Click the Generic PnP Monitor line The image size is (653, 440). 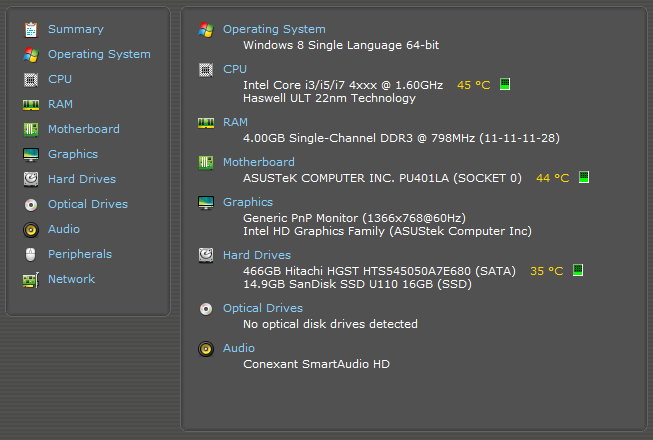point(354,218)
